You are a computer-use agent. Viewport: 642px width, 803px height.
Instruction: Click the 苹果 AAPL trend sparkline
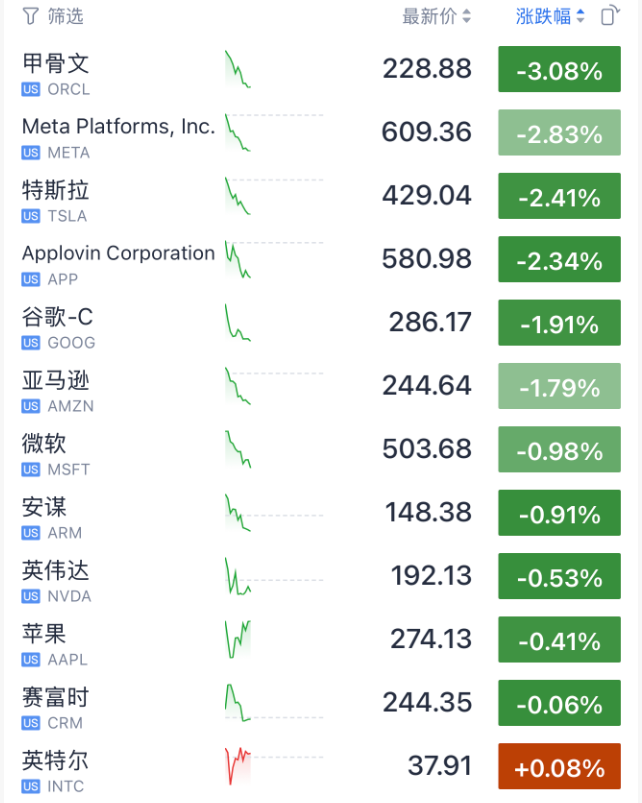pos(238,639)
